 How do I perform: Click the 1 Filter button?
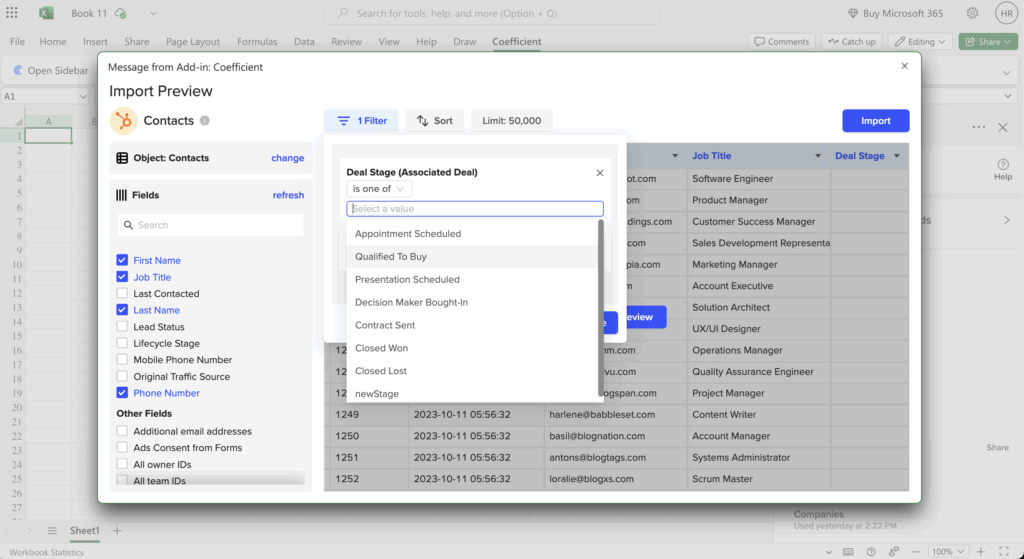pos(362,121)
